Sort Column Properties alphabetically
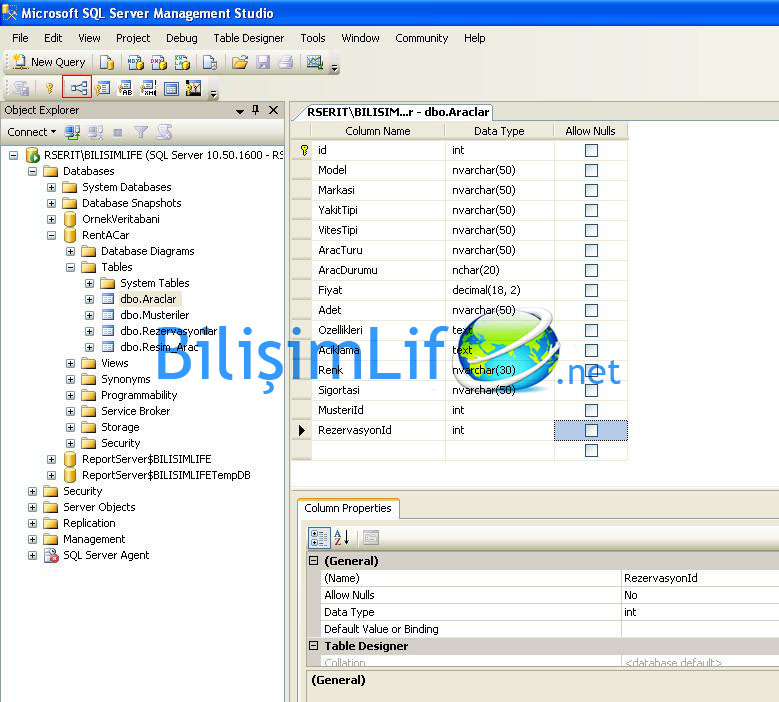This screenshot has height=702, width=779. (342, 538)
